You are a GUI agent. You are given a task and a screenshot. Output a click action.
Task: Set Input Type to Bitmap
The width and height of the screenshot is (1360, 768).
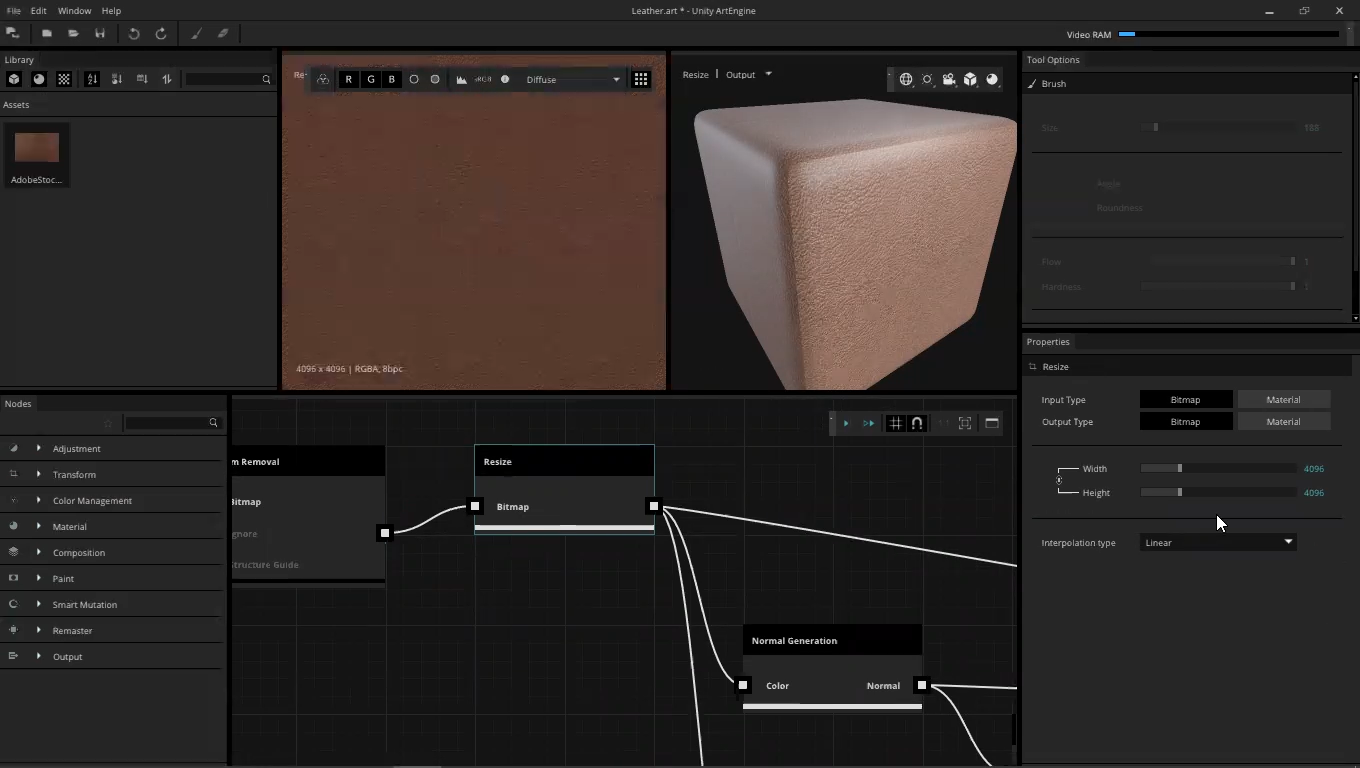(1185, 400)
